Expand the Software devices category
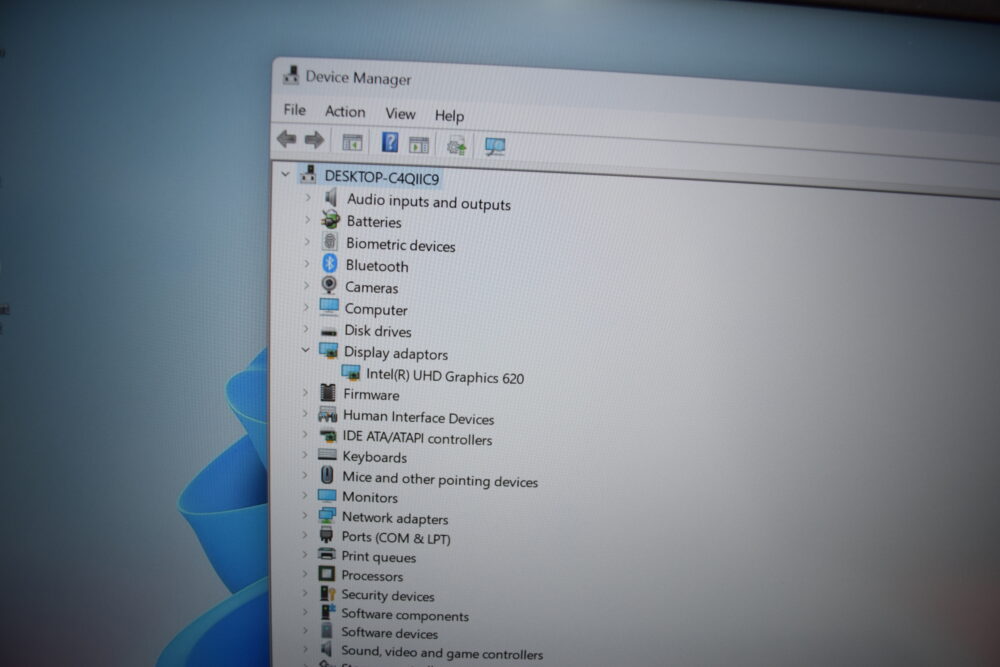This screenshot has width=1000, height=667. (x=304, y=630)
